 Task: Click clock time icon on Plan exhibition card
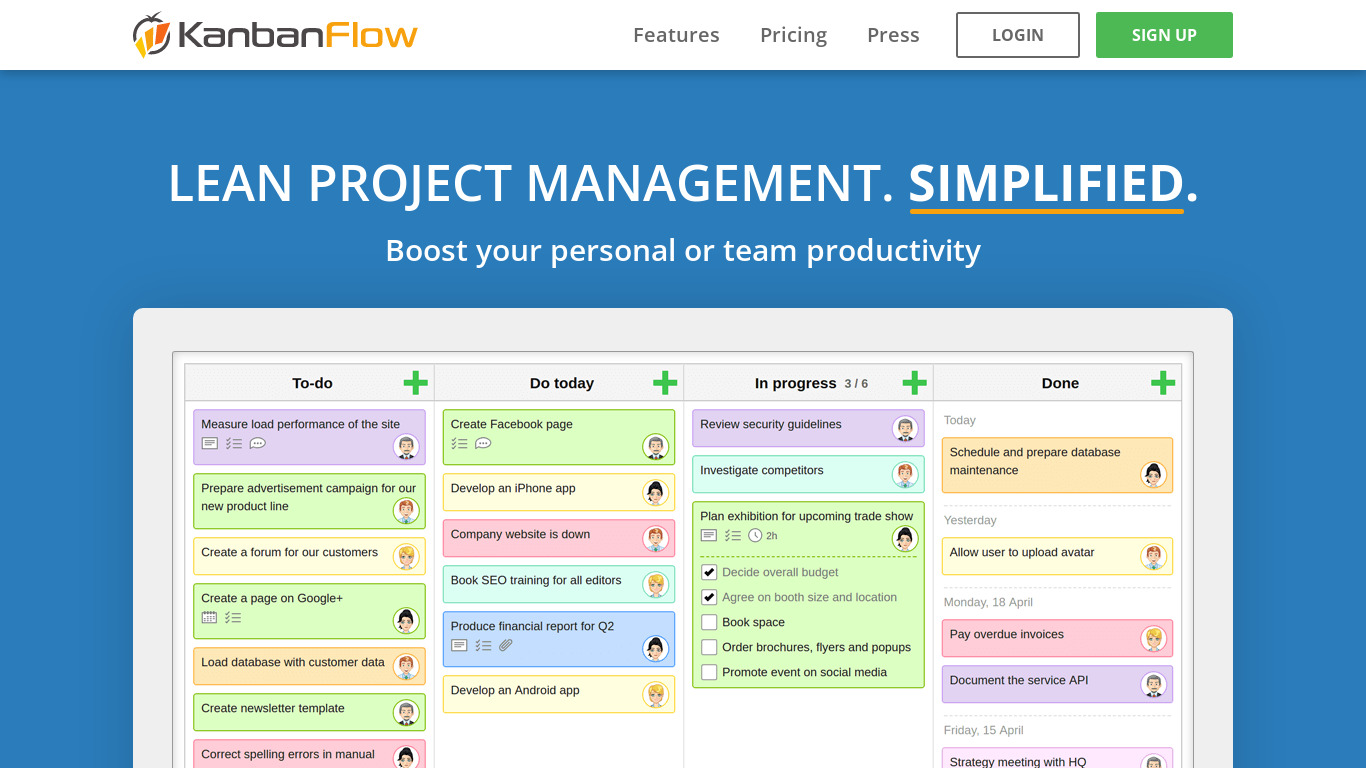[755, 535]
